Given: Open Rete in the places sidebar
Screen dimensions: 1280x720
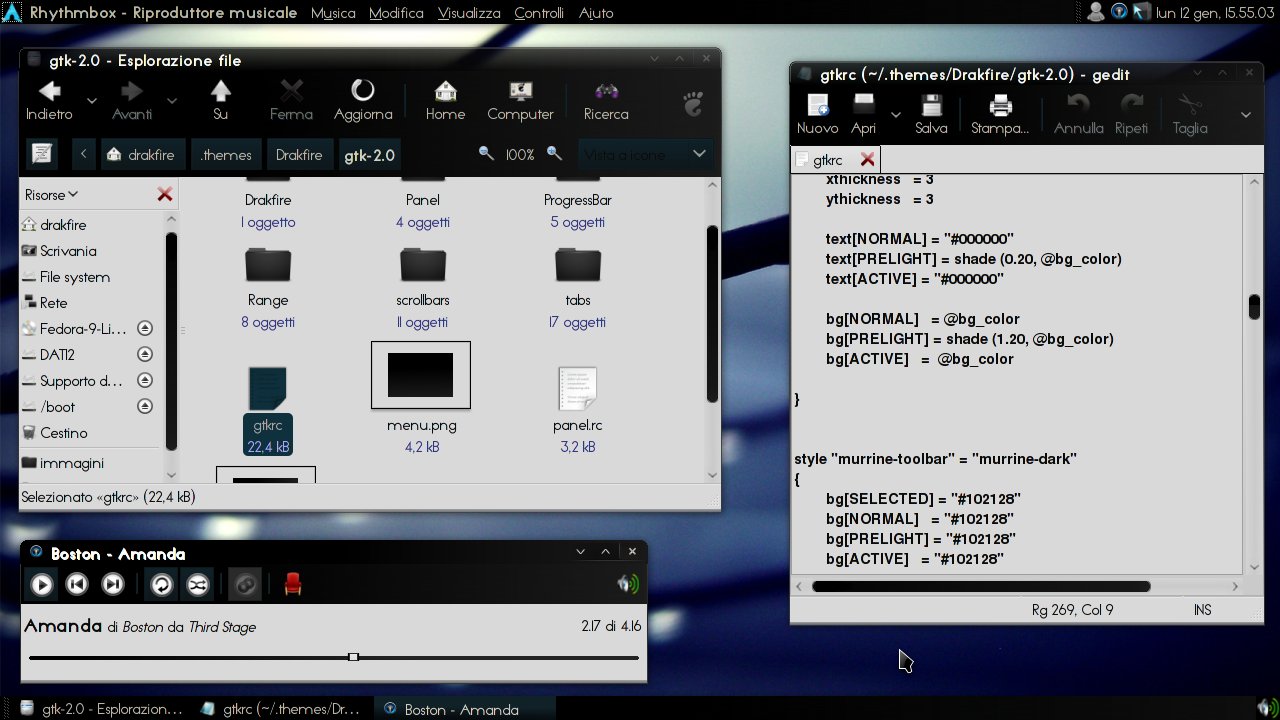Looking at the screenshot, I should coord(44,303).
